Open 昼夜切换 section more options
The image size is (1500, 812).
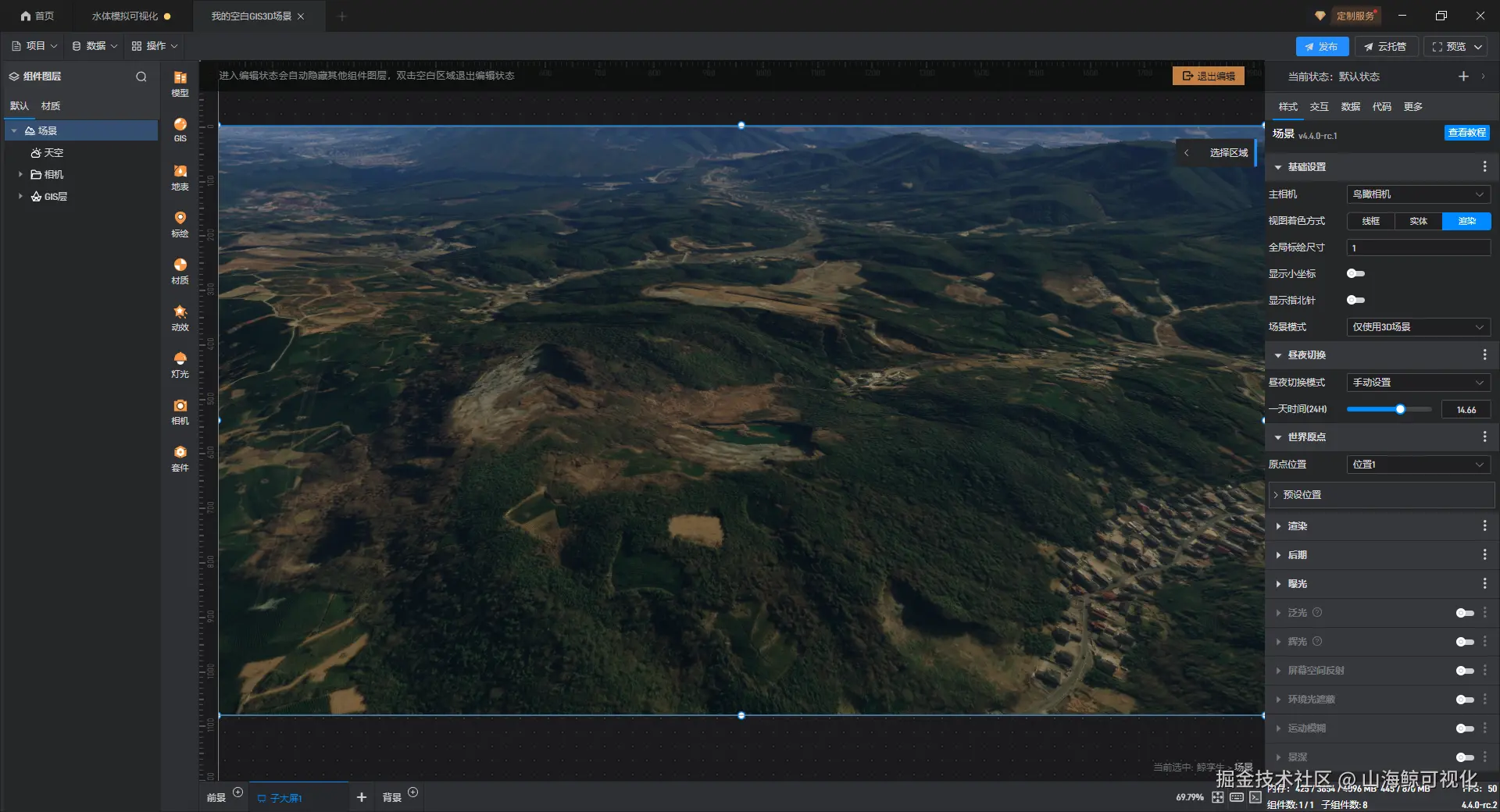pyautogui.click(x=1484, y=354)
